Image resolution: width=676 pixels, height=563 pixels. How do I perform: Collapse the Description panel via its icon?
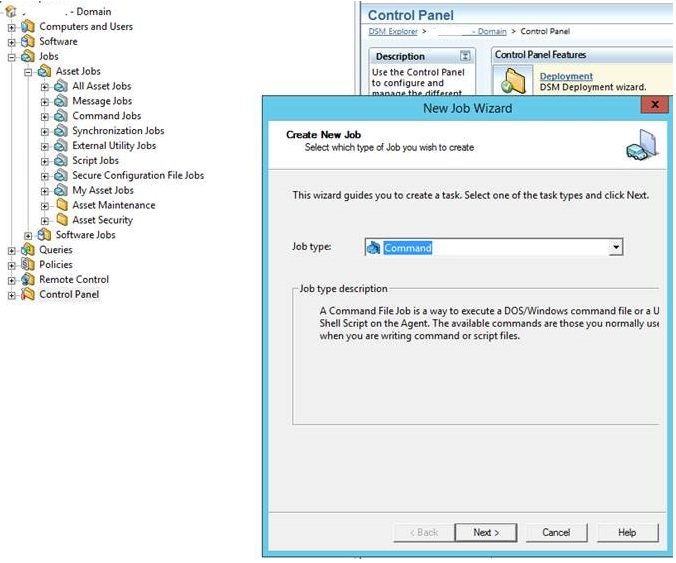(x=465, y=56)
